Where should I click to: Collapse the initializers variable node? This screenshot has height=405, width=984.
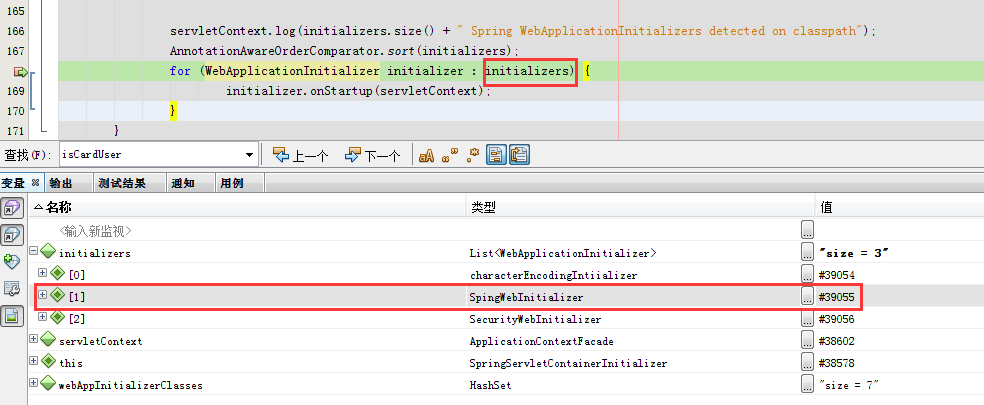33,251
